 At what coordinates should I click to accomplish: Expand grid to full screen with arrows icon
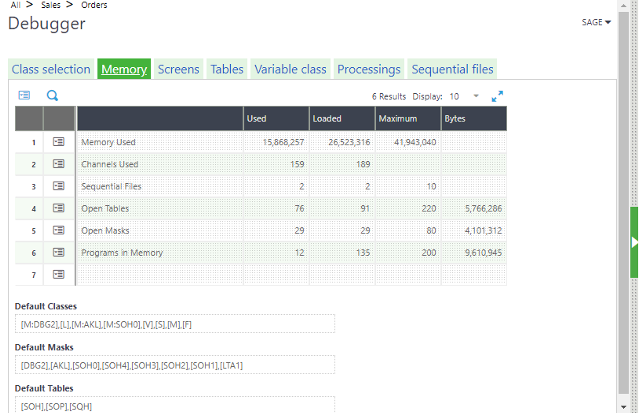(497, 97)
